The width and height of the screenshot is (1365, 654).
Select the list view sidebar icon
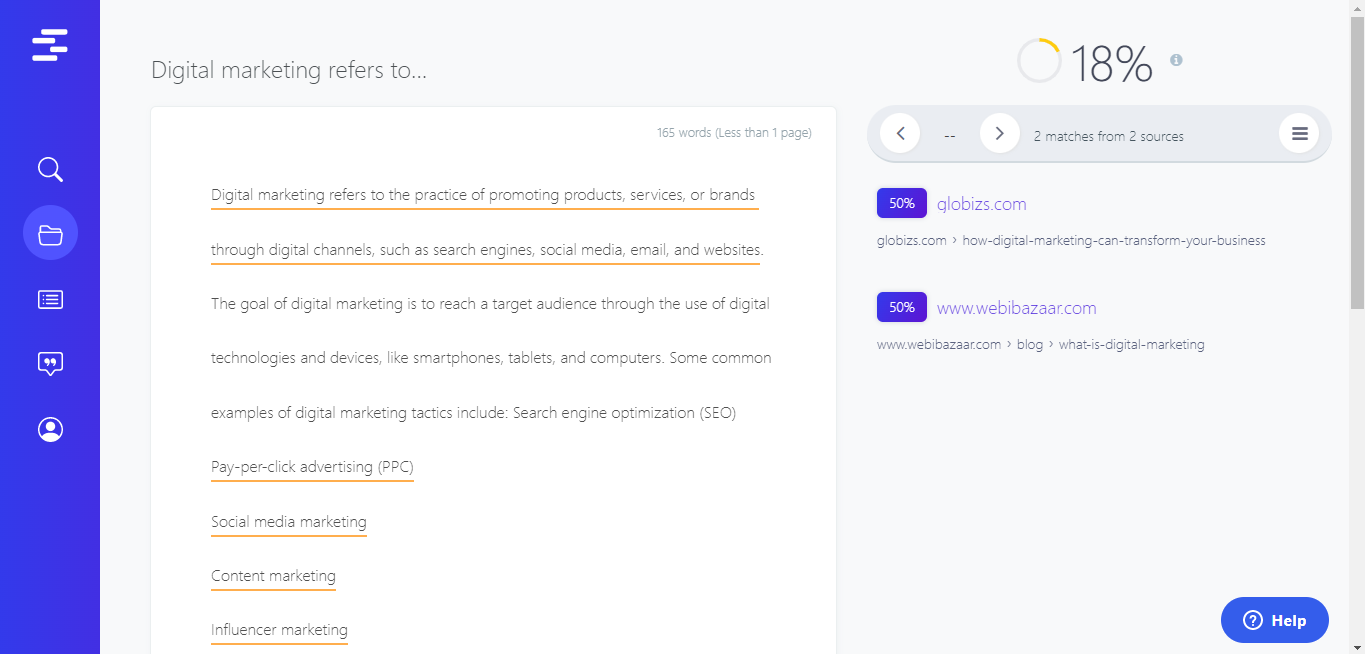pos(50,299)
